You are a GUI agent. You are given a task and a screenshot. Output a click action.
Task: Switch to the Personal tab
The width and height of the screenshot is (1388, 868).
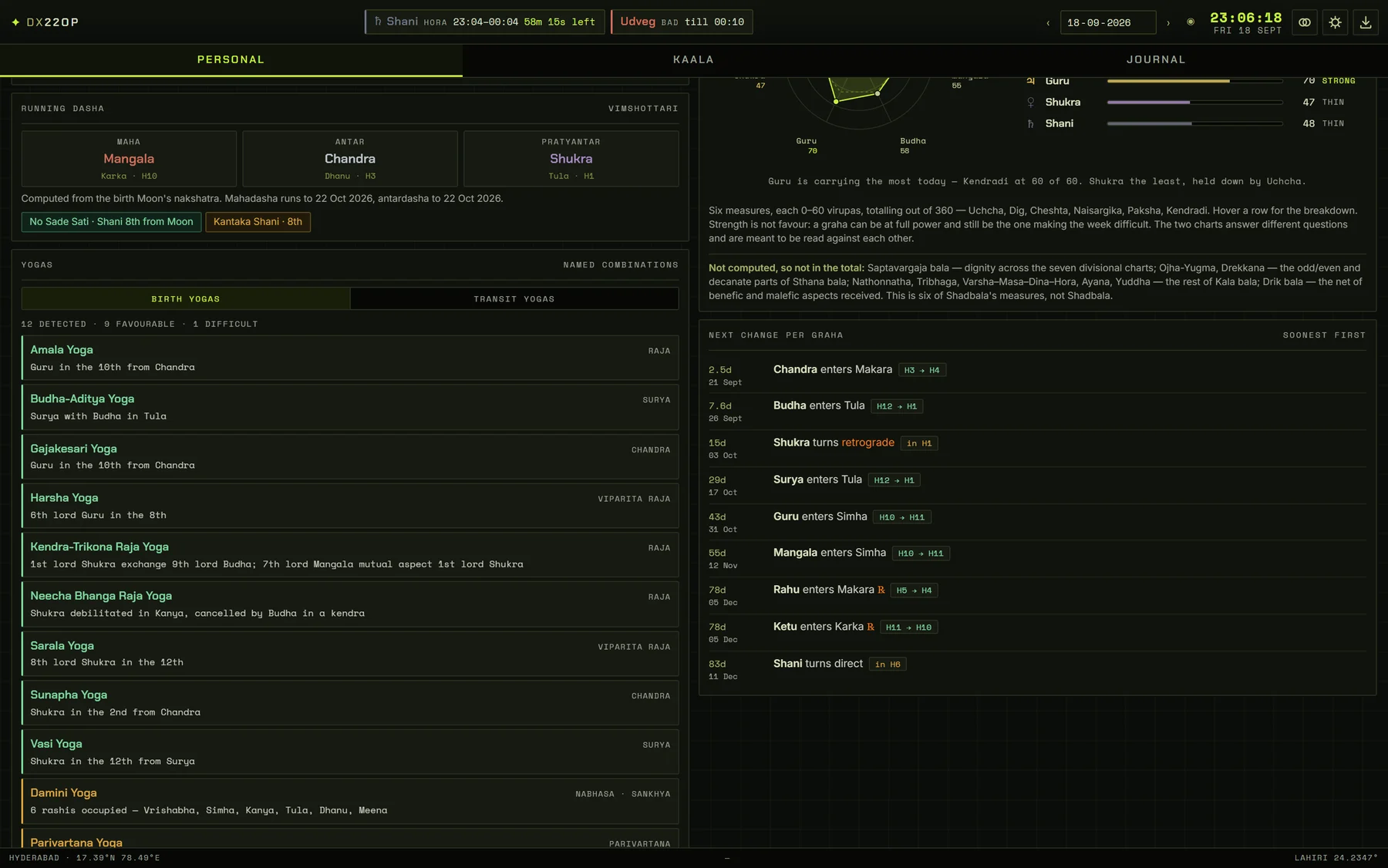(x=231, y=60)
